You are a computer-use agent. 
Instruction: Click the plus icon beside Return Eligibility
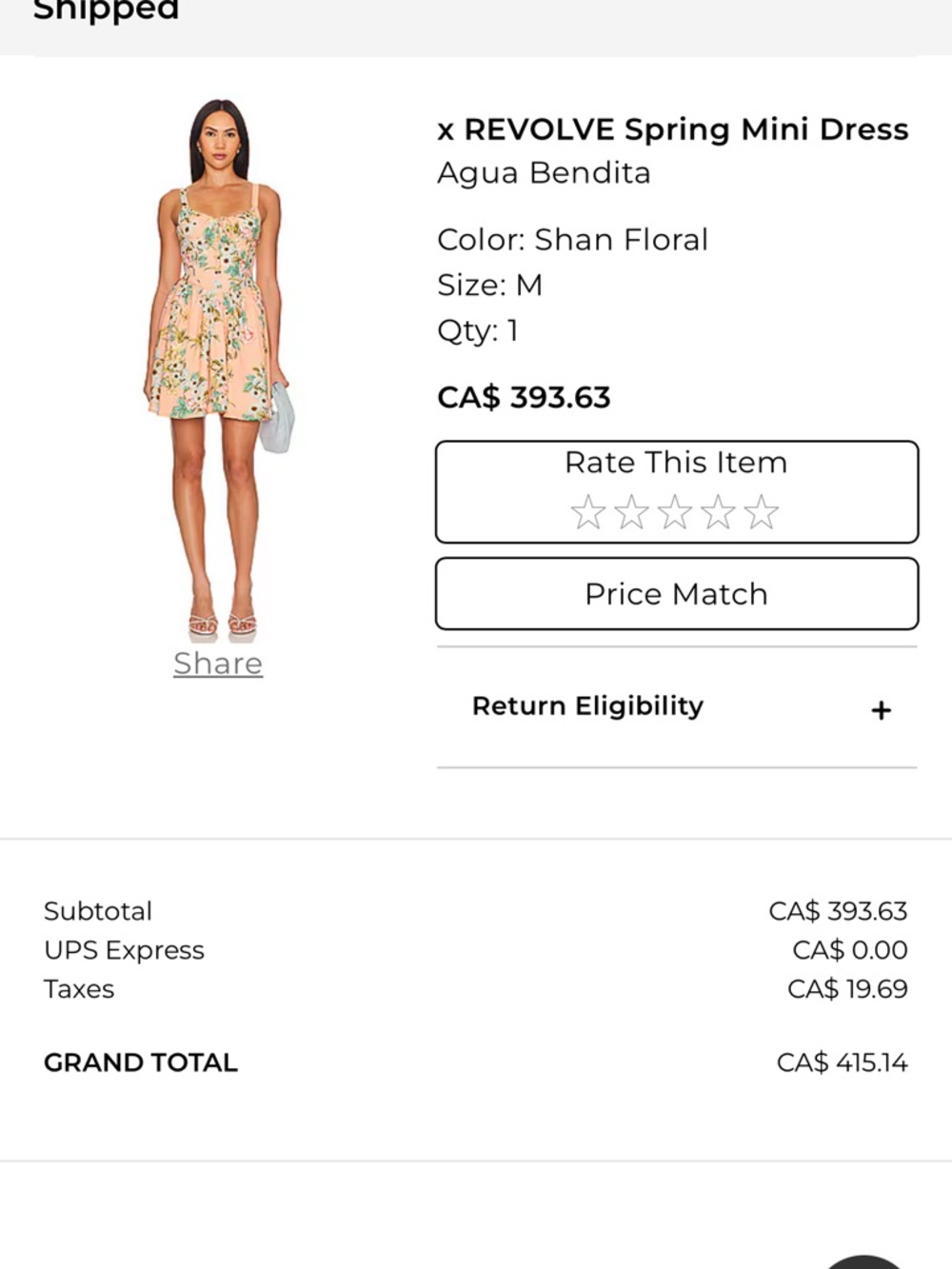tap(881, 709)
